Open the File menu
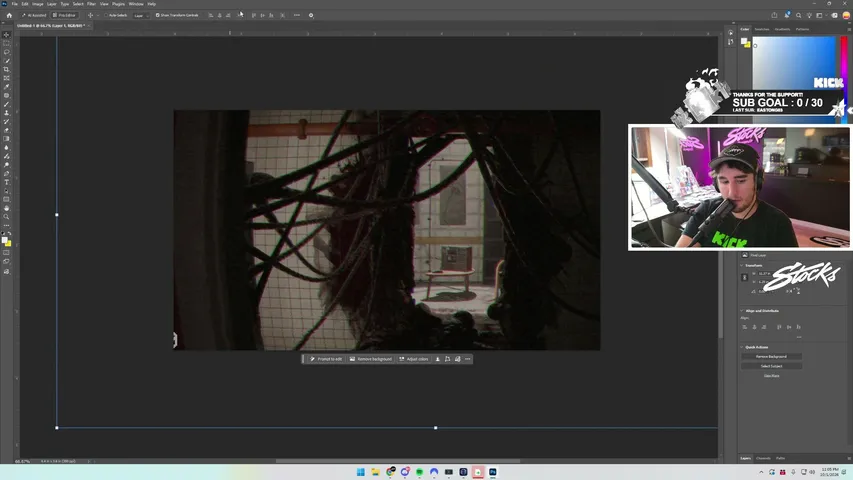 pyautogui.click(x=15, y=4)
